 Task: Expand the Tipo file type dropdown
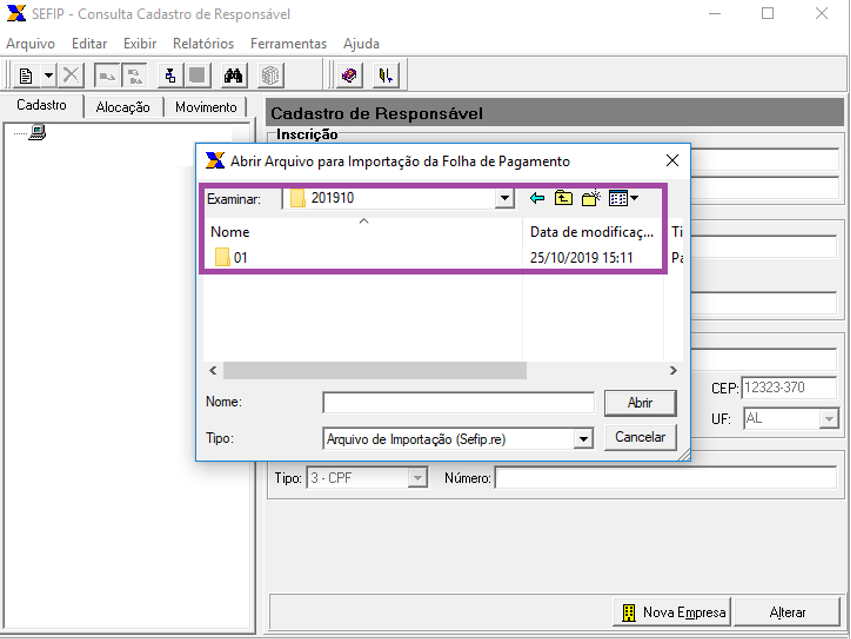(583, 439)
